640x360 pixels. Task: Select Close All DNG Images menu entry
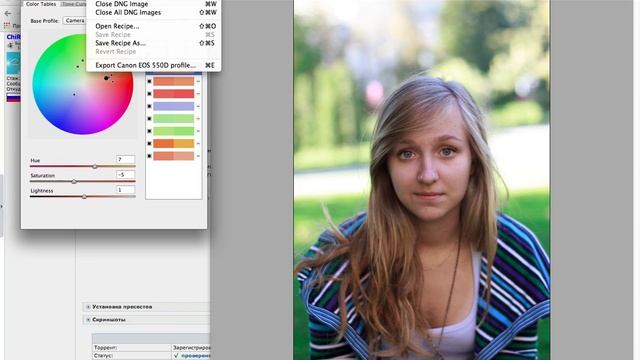(153, 13)
